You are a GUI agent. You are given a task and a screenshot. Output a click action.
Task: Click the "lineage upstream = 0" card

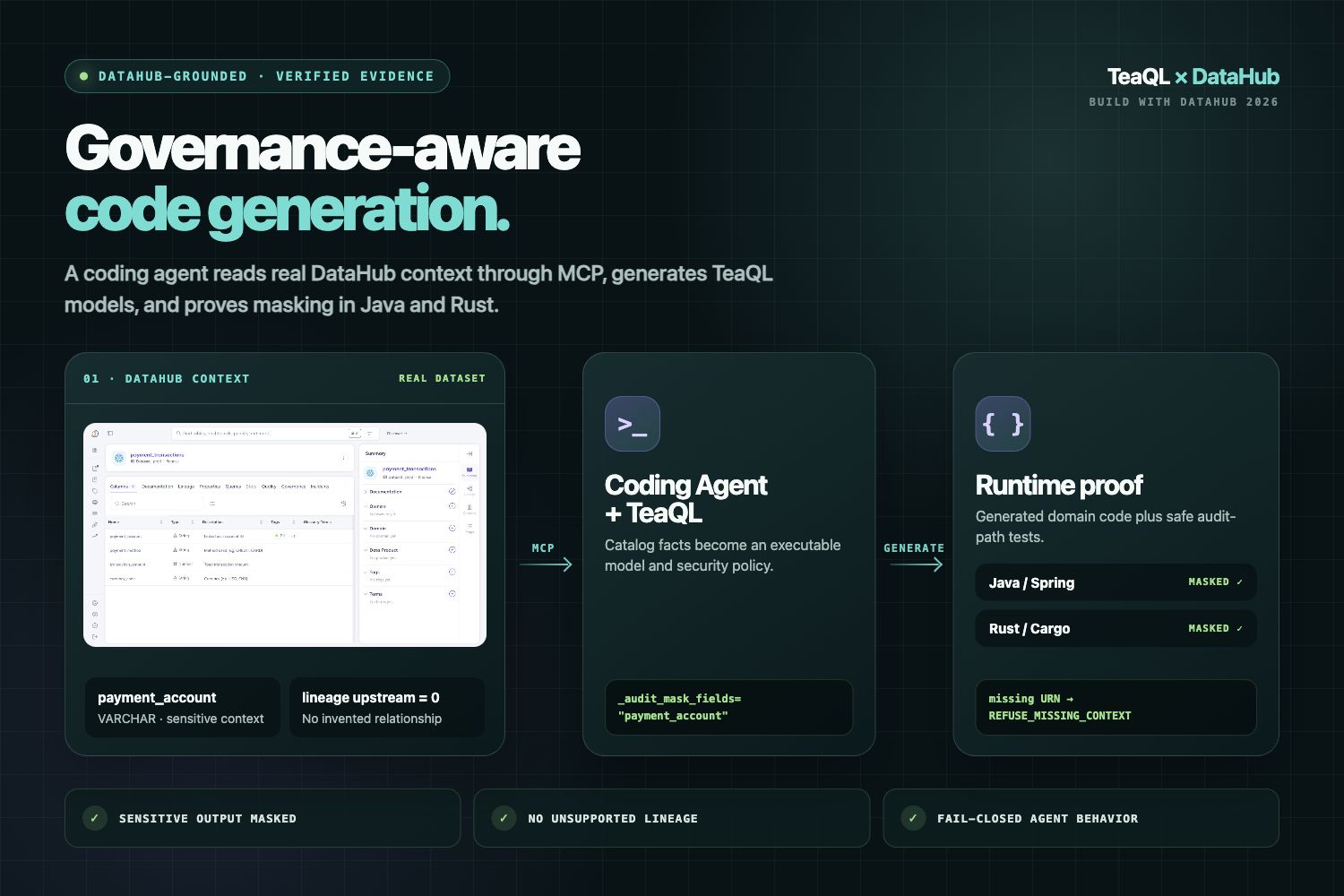tap(387, 707)
